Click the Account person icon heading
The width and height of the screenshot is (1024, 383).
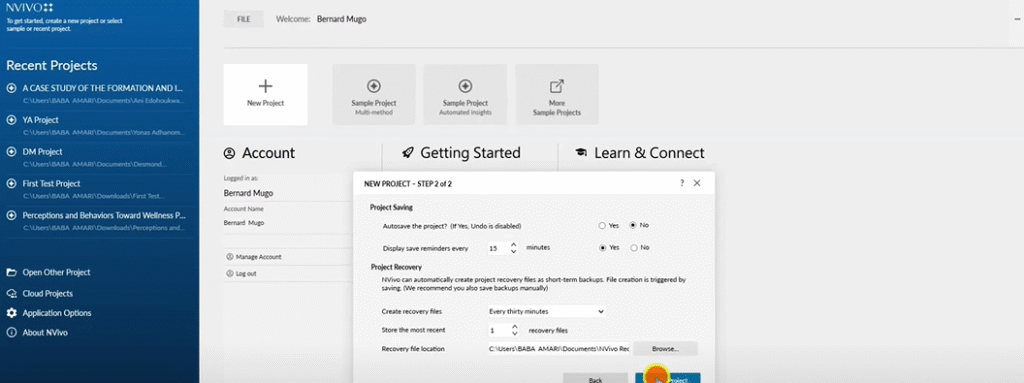229,153
